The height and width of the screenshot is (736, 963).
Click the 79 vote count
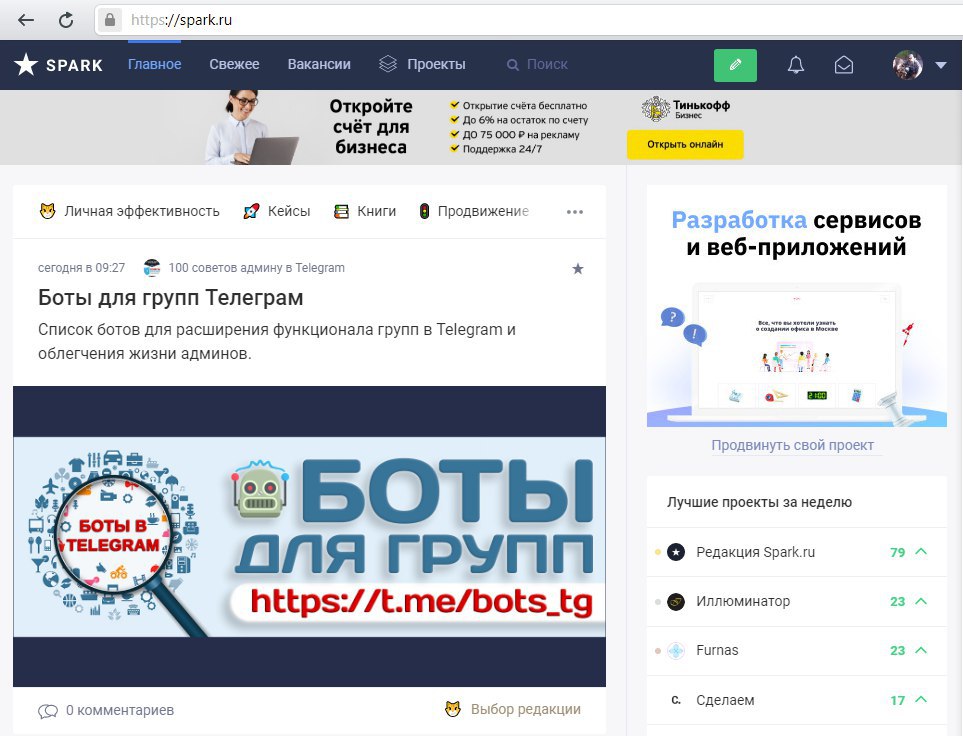coord(897,552)
